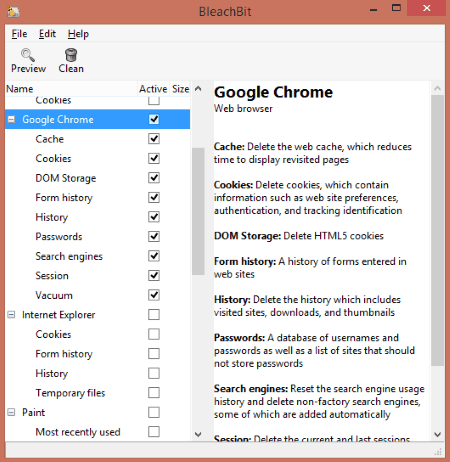Collapse the Paint tree node
This screenshot has width=450, height=462.
point(11,412)
